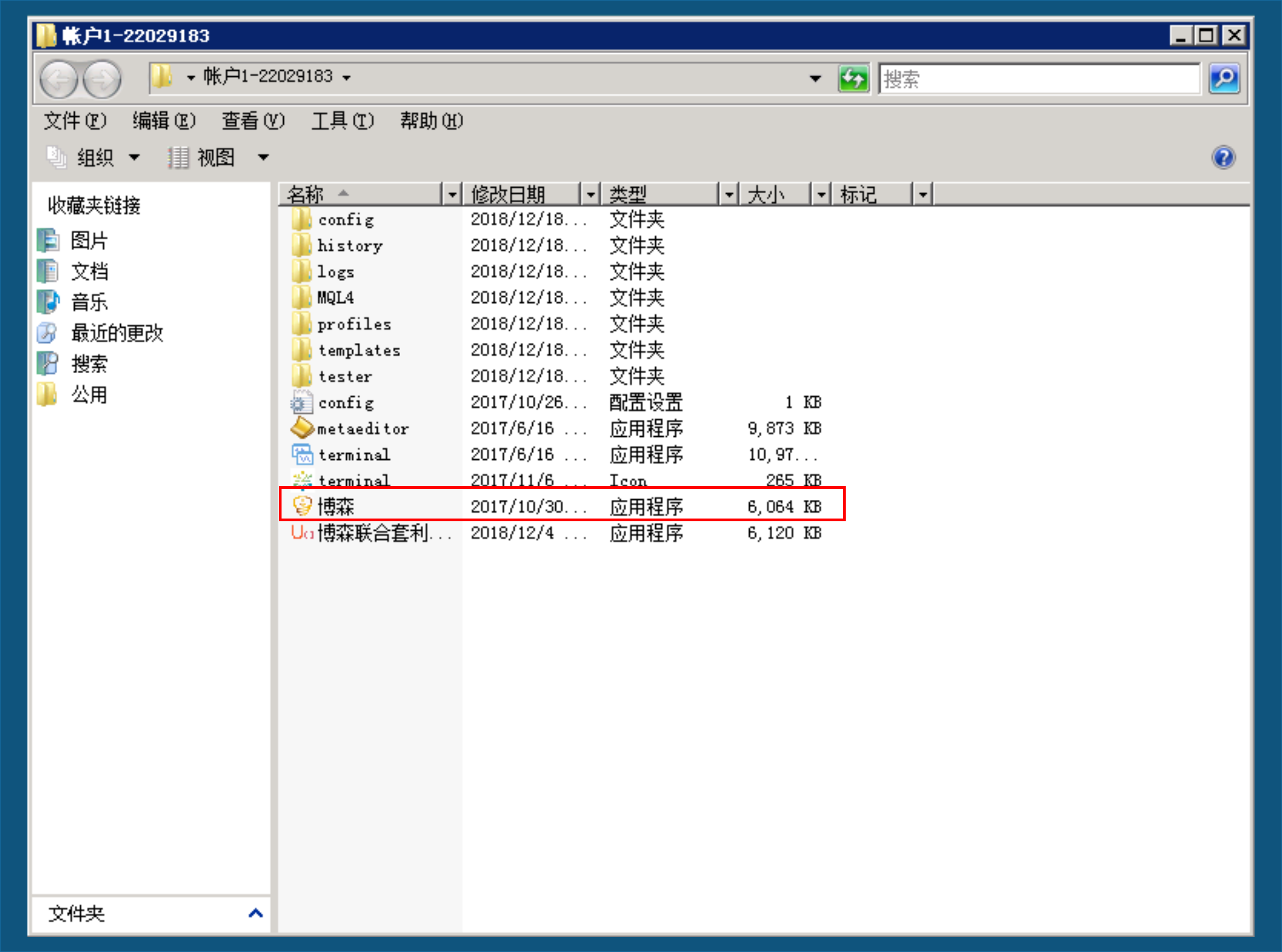
Task: Expand the breadcrumb arrow after 帐户1-22029183
Action: (x=346, y=78)
